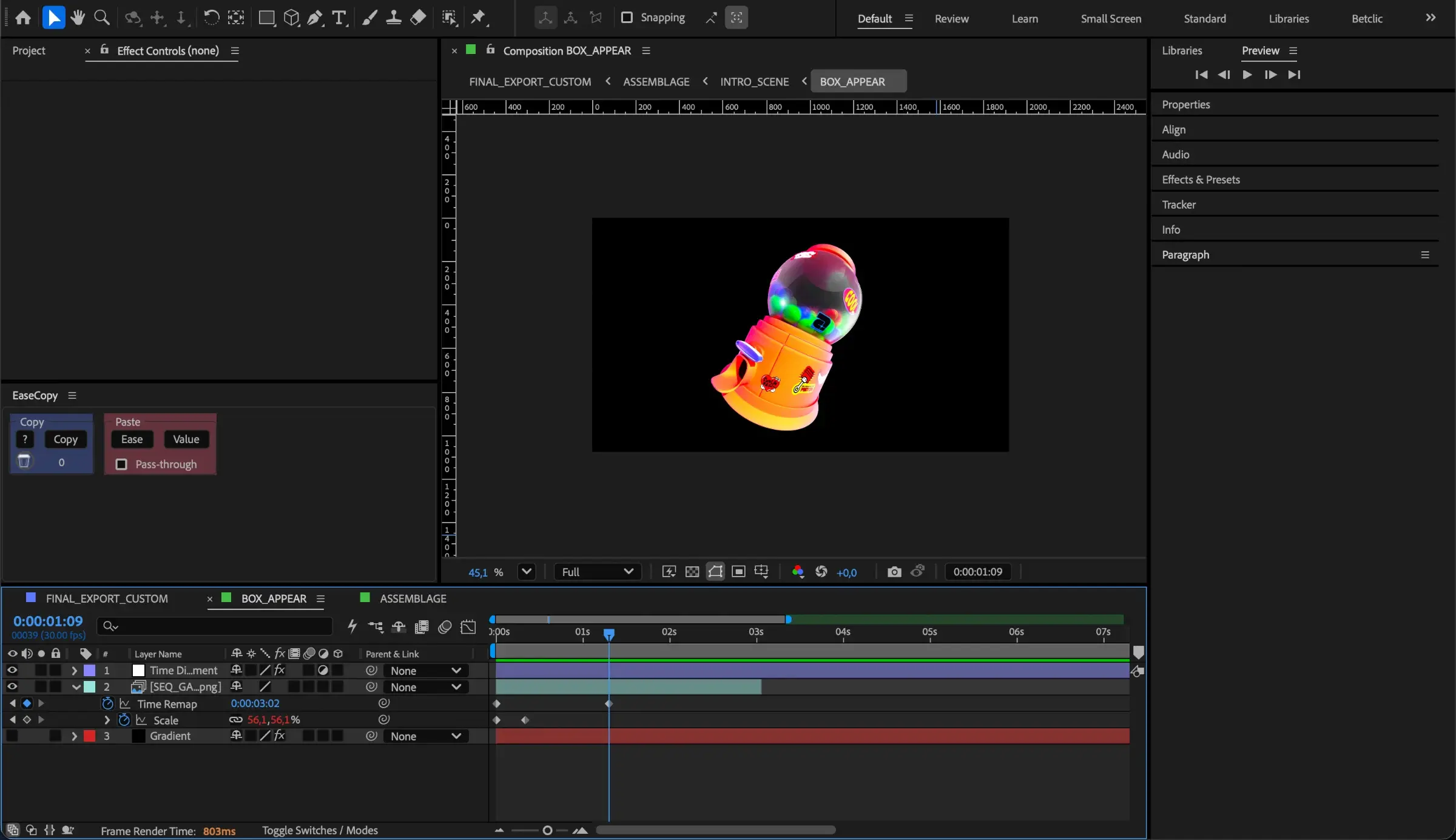
Task: Enable Frame Blending for timeline
Action: click(422, 627)
